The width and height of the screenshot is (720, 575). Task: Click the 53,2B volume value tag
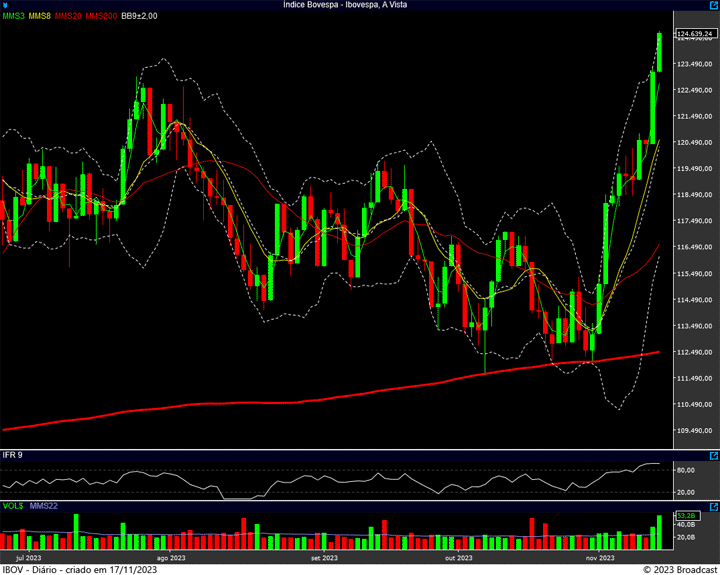point(686,516)
